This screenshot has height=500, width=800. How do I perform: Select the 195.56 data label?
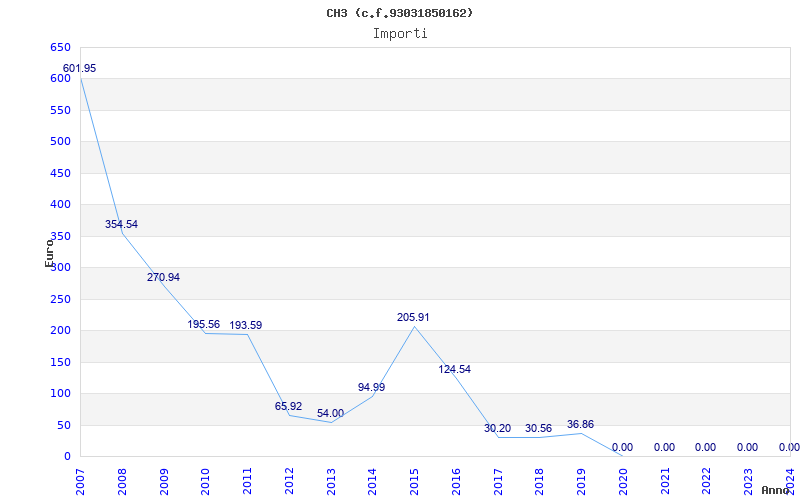pos(204,324)
